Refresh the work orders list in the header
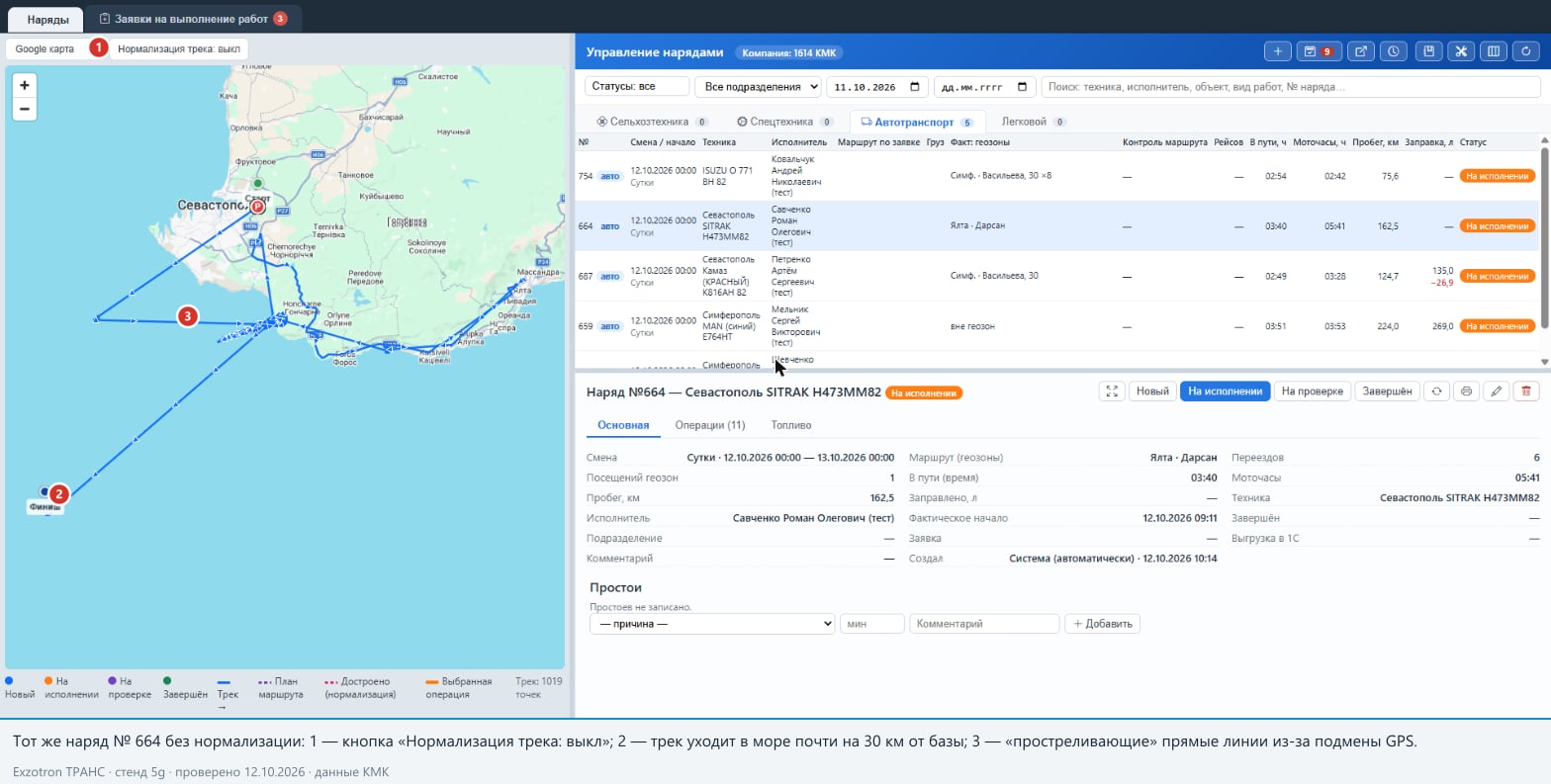The image size is (1551, 784). (1526, 51)
